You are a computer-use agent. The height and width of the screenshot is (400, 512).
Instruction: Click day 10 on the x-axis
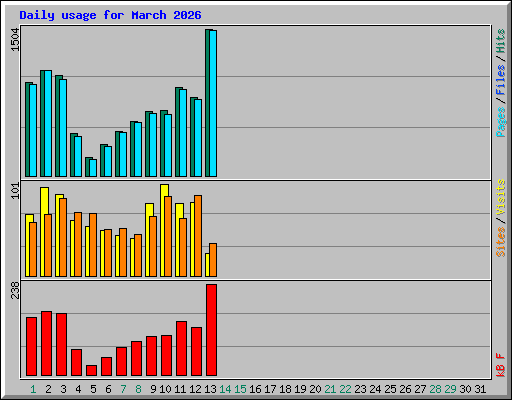click(x=165, y=389)
